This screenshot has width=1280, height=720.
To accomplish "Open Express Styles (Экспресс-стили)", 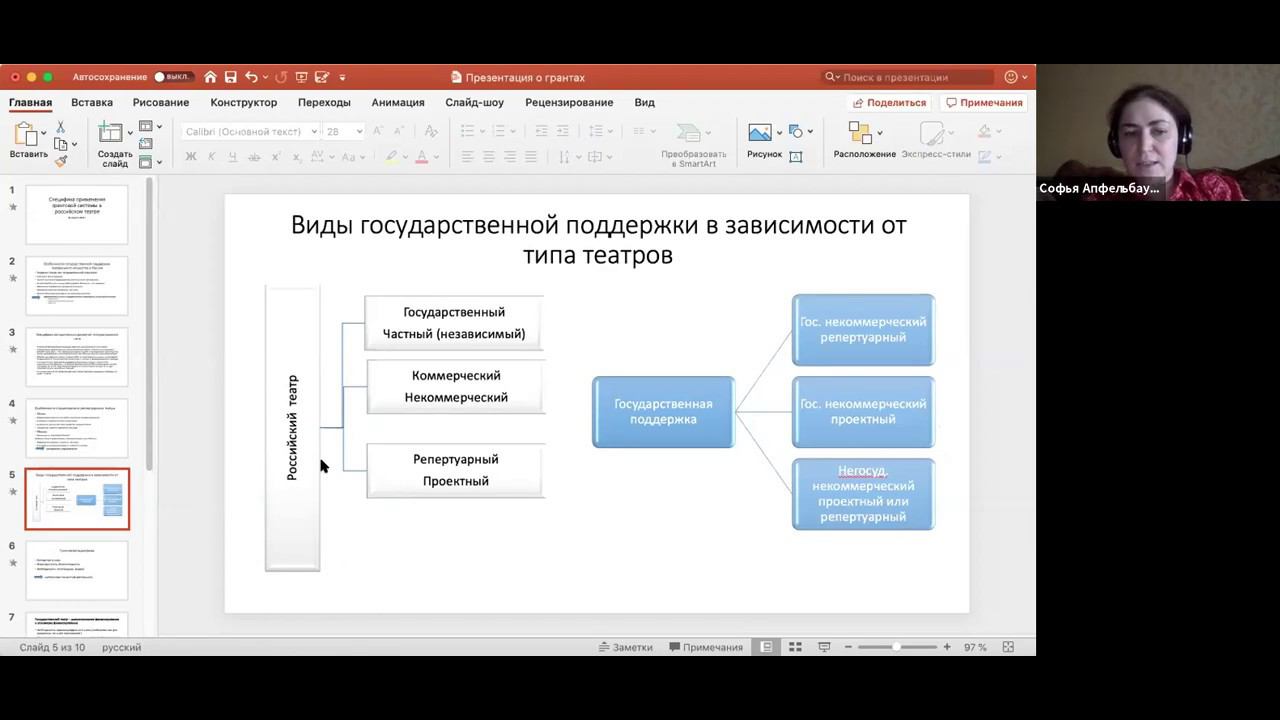I will (x=932, y=134).
